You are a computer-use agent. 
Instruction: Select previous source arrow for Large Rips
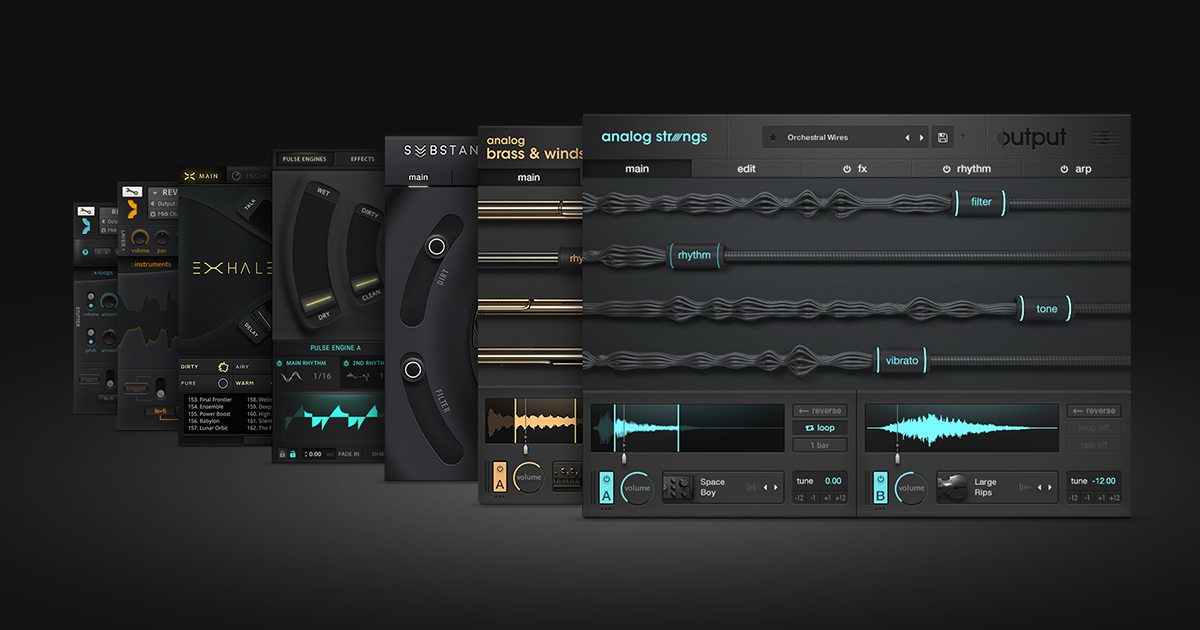tap(1038, 487)
